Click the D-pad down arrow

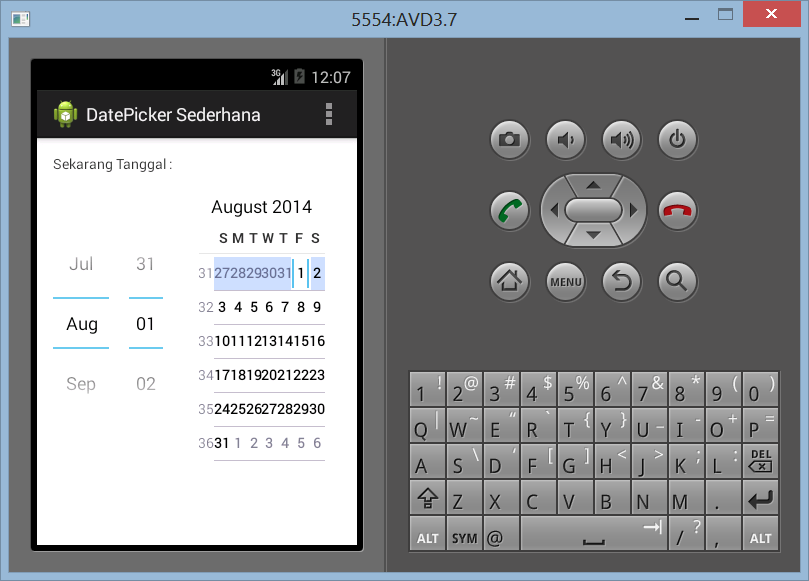point(593,235)
